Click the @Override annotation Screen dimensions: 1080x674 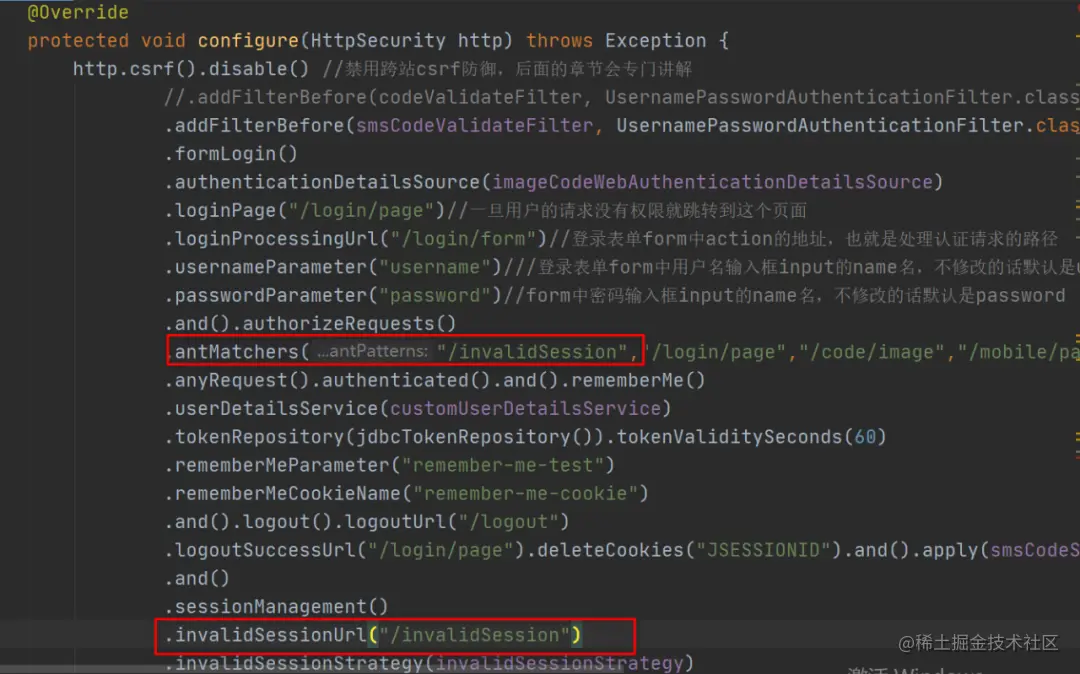[x=78, y=12]
